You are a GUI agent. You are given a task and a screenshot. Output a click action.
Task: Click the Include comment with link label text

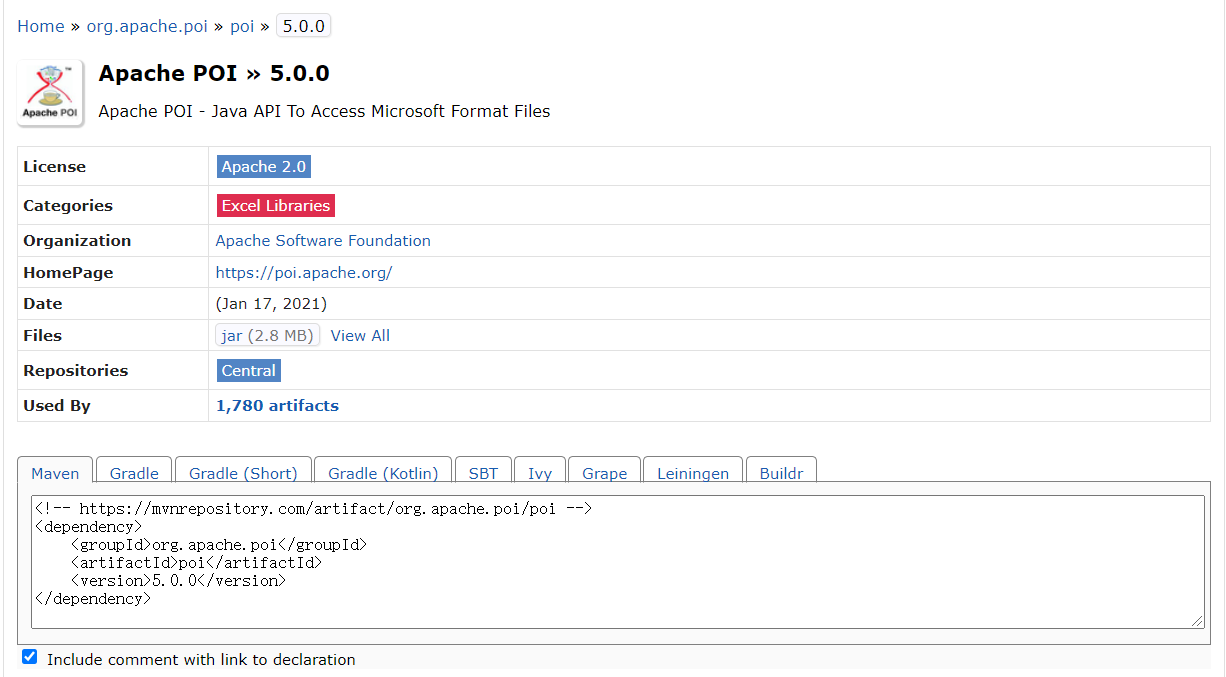point(201,660)
